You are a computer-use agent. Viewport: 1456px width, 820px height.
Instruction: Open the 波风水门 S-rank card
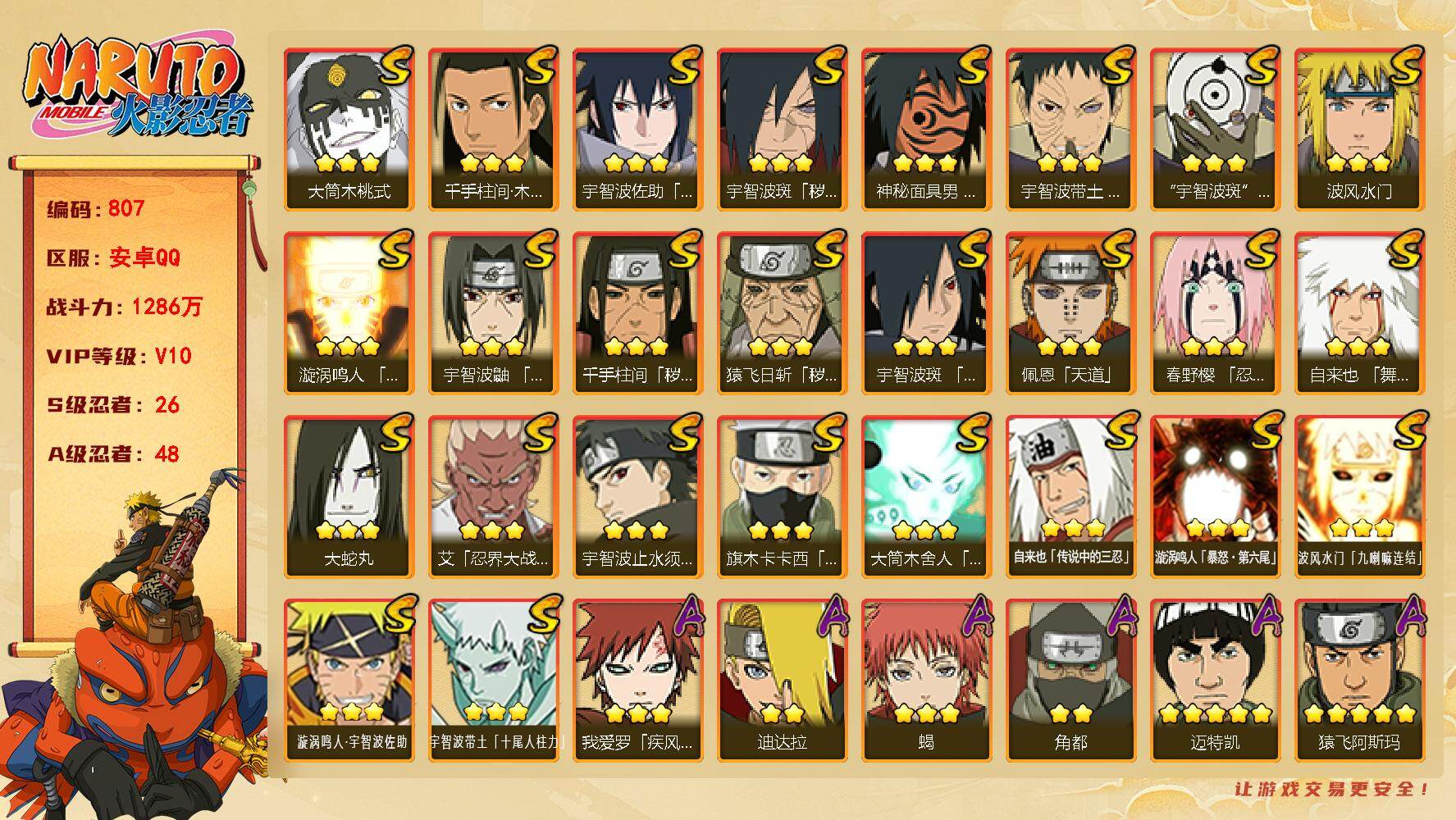1359,130
